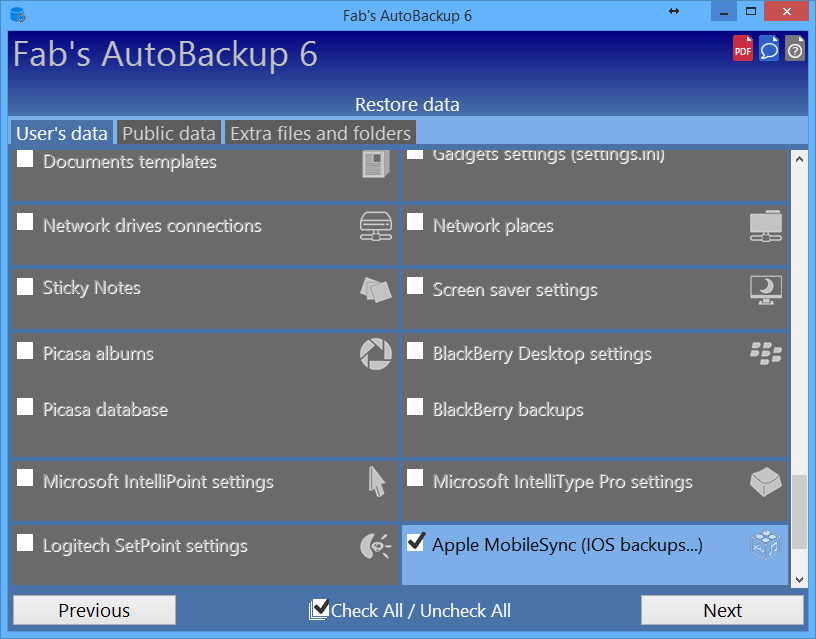Close the Fab's AutoBackup window

786,11
